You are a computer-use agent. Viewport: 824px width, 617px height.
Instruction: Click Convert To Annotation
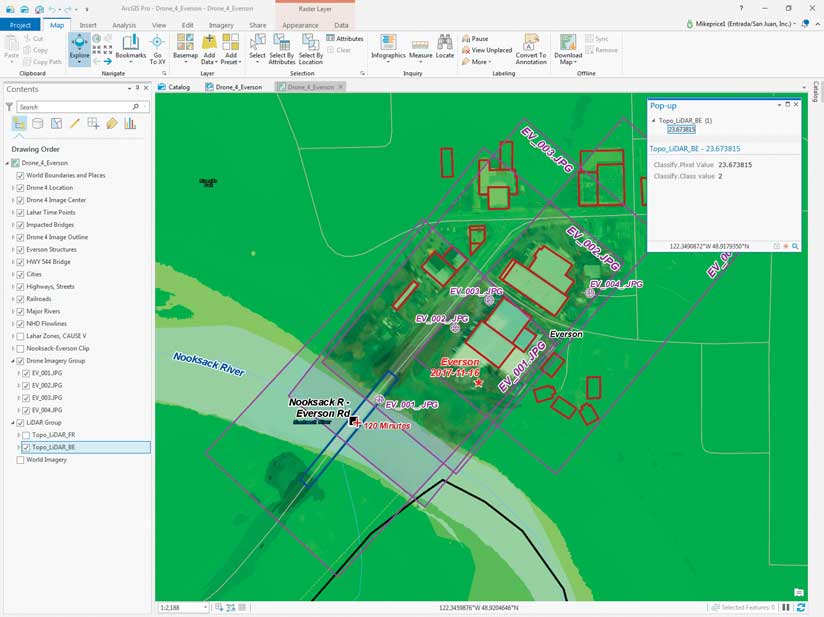(531, 48)
